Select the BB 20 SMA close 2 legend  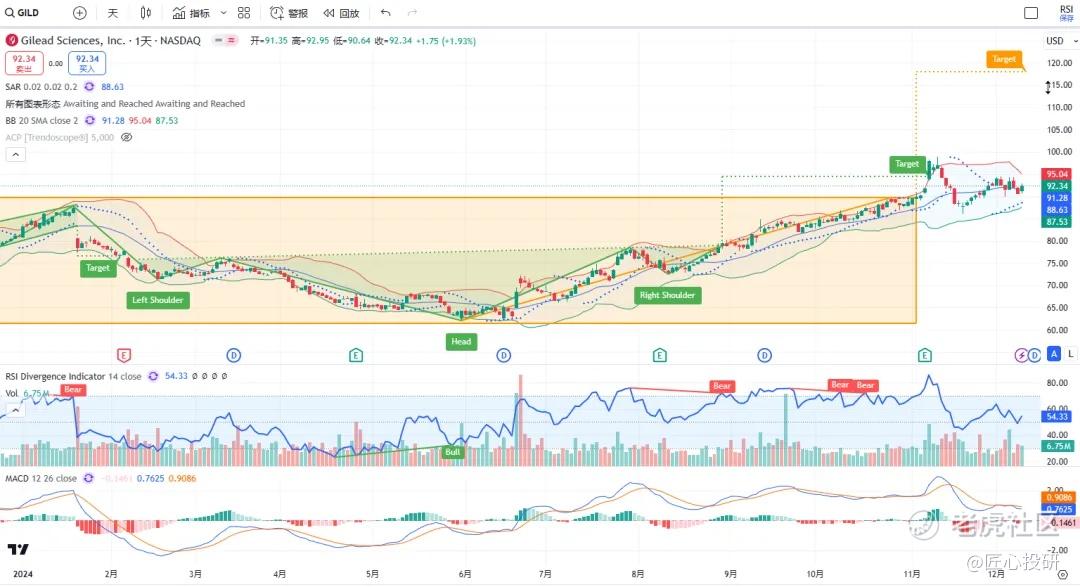(x=41, y=121)
